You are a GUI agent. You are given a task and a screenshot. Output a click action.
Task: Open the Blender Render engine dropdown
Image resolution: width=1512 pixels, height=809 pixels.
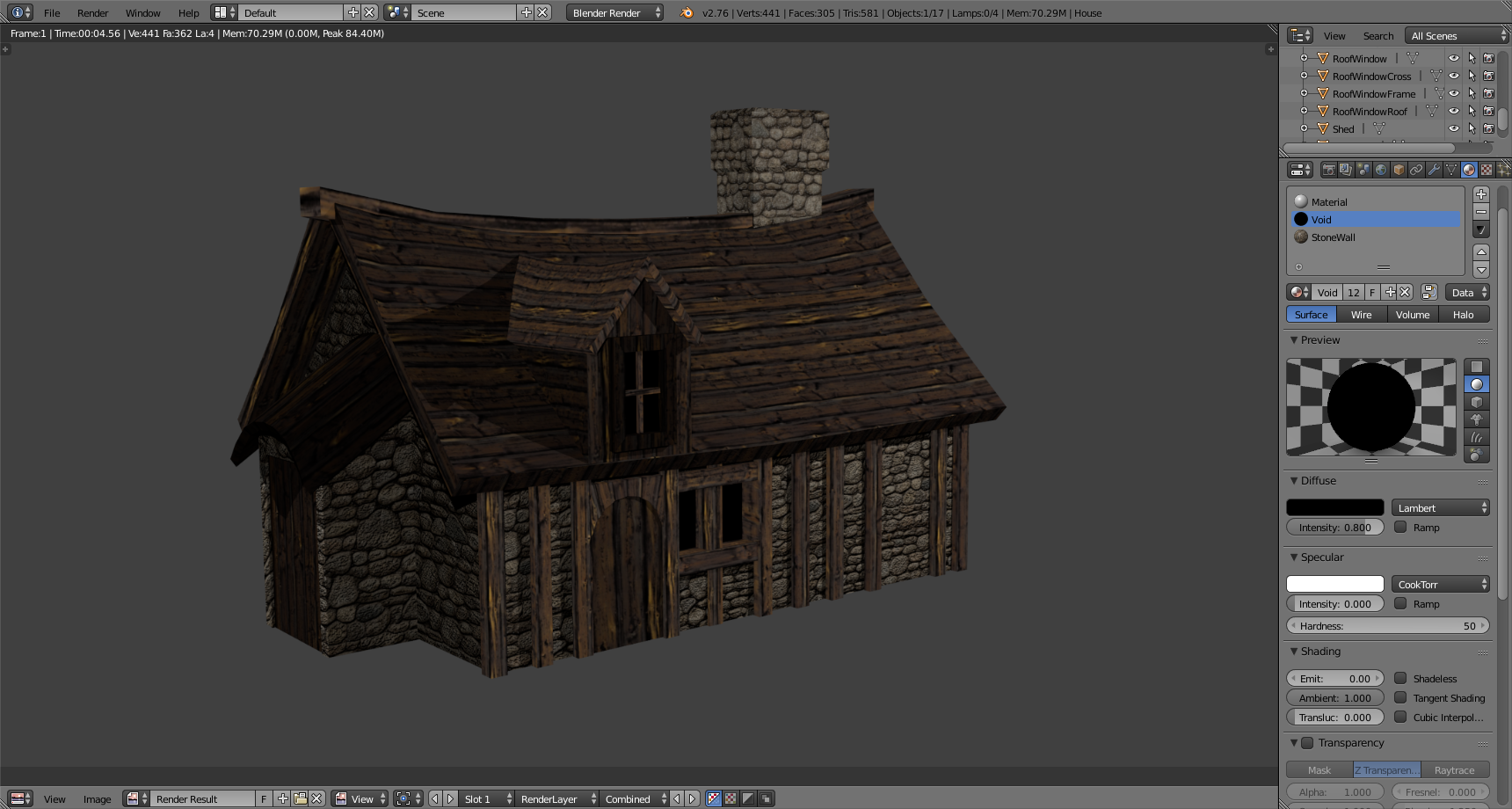pos(614,12)
